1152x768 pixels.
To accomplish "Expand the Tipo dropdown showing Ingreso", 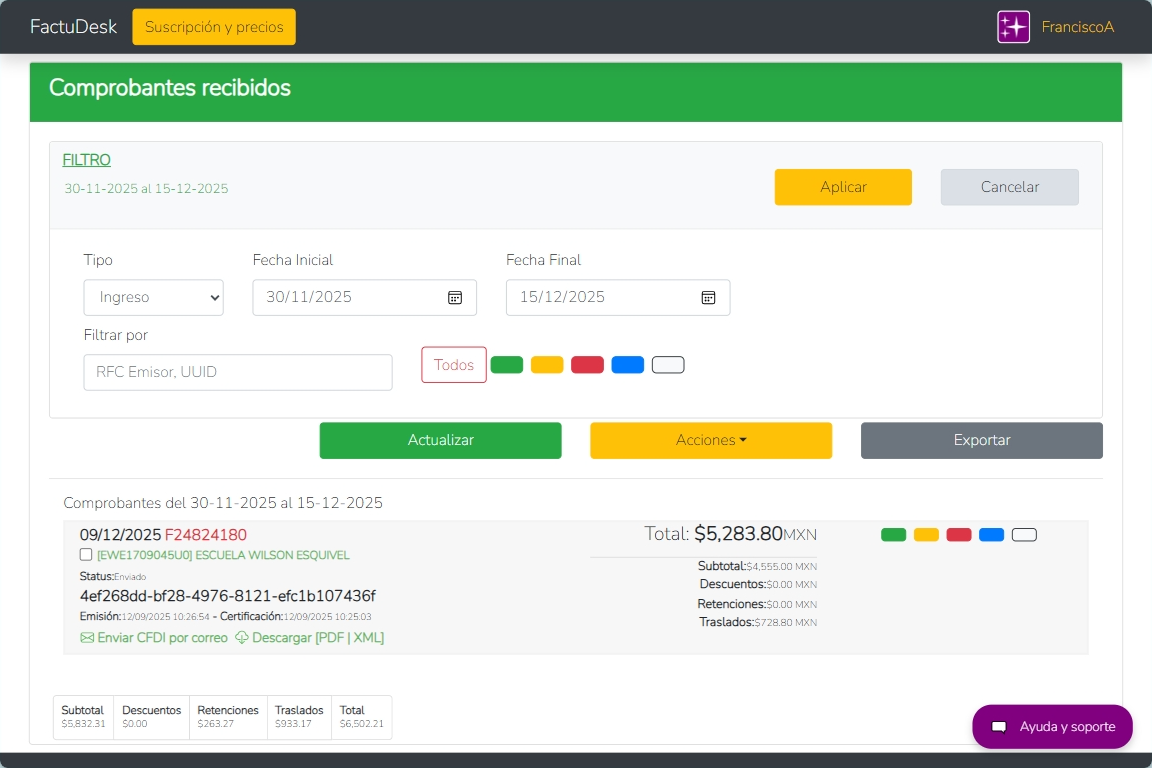I will click(x=154, y=297).
